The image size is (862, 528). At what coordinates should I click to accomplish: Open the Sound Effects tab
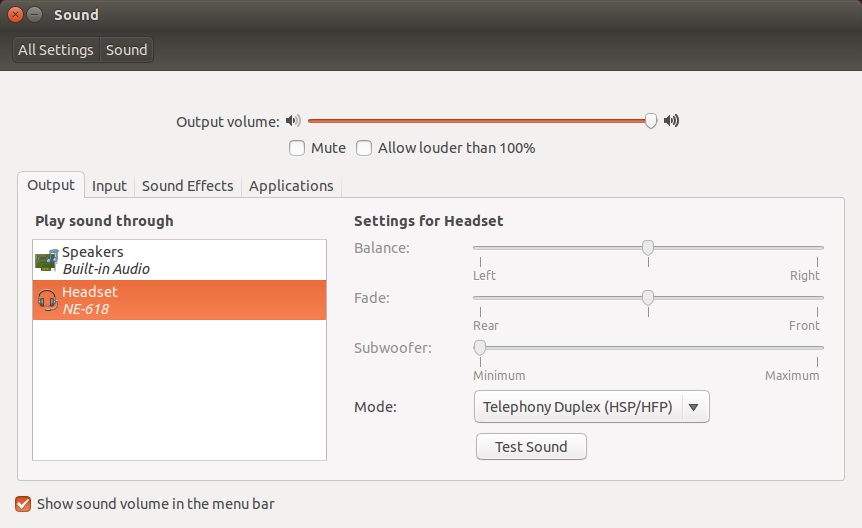[x=187, y=186]
